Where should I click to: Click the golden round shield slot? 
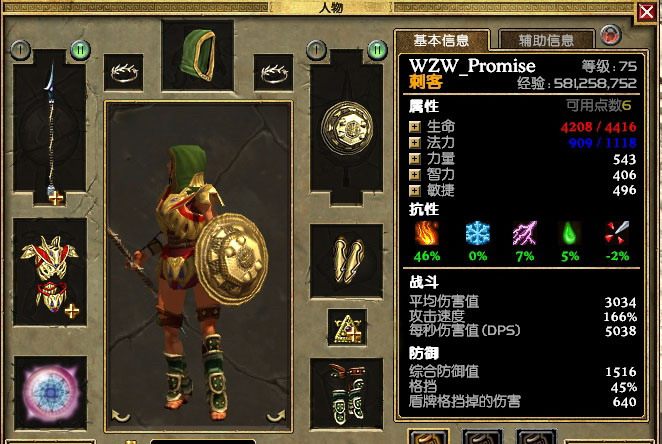click(346, 127)
